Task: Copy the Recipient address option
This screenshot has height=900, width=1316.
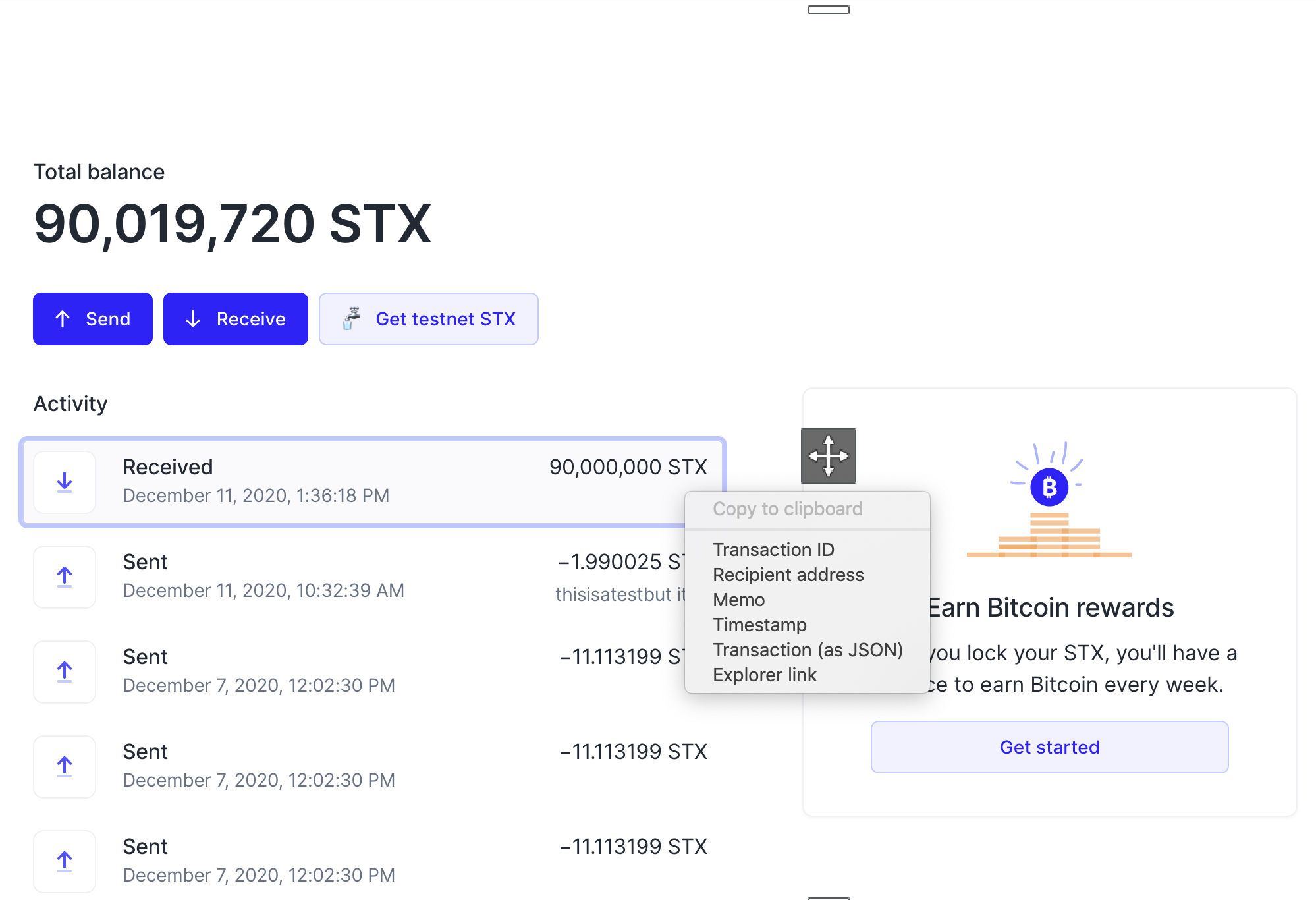Action: coord(788,574)
